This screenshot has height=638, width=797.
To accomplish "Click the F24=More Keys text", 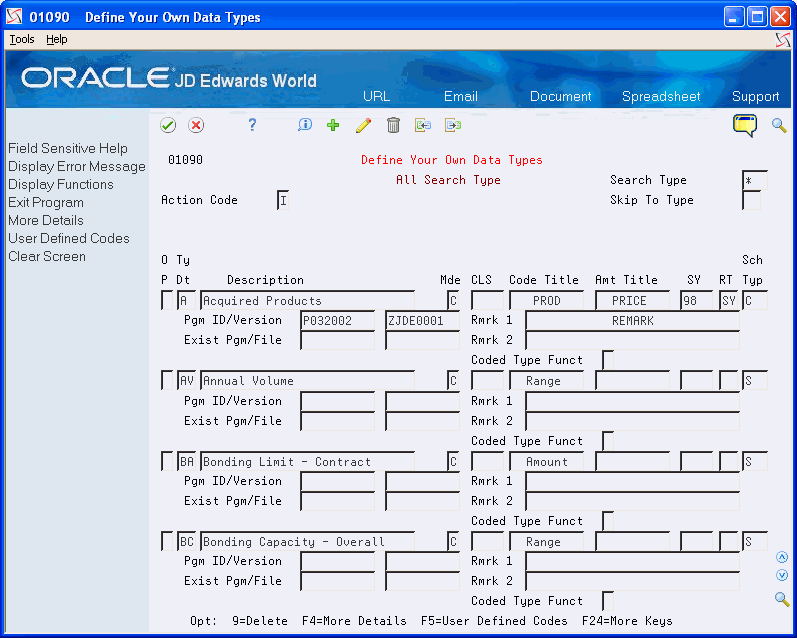I will point(627,621).
